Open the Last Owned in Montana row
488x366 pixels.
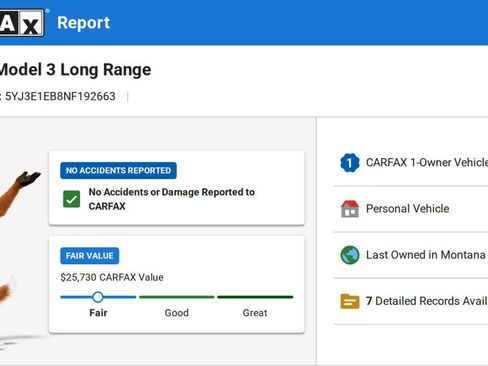(x=411, y=255)
